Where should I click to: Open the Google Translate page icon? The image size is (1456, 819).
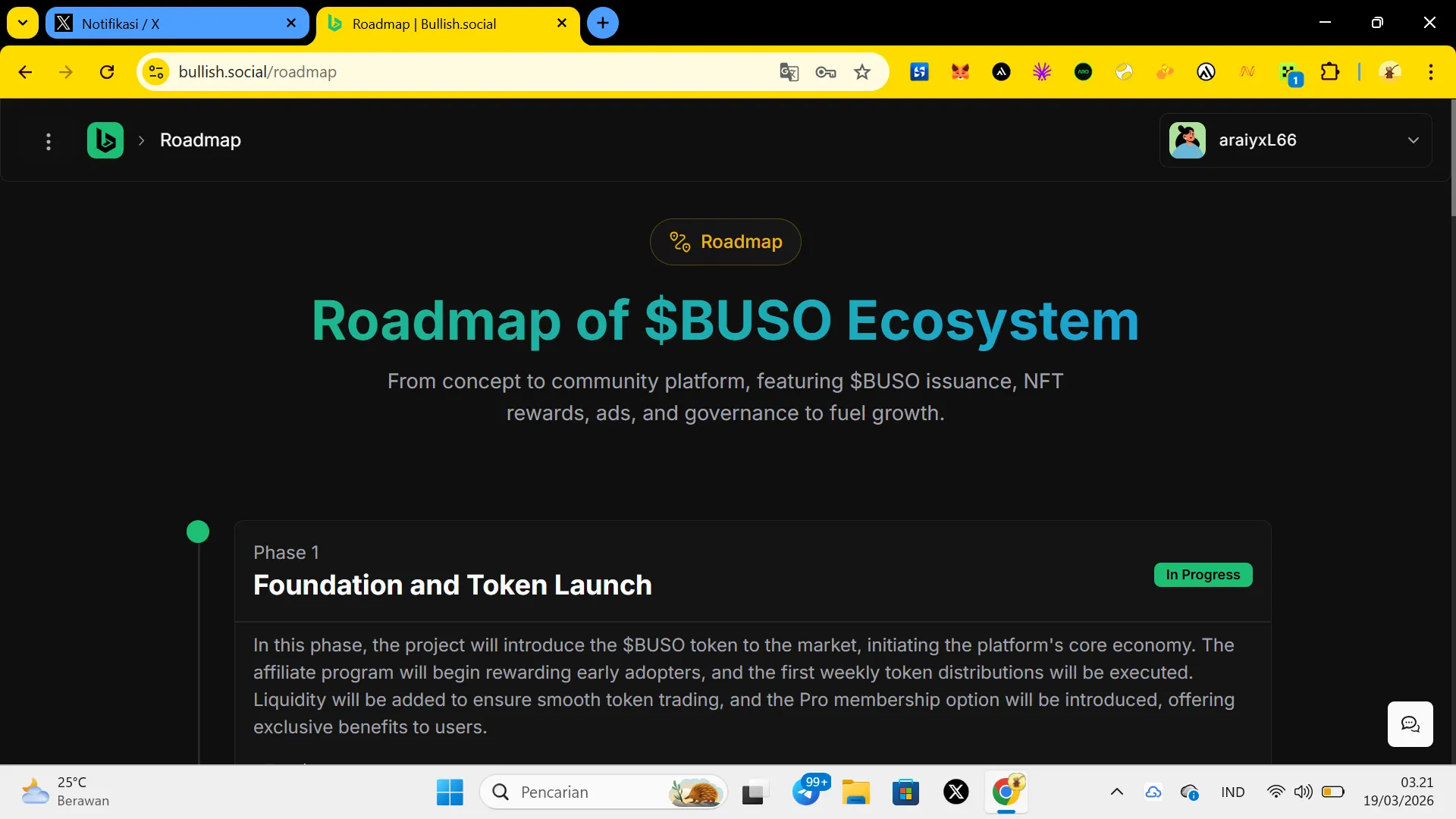(x=789, y=72)
